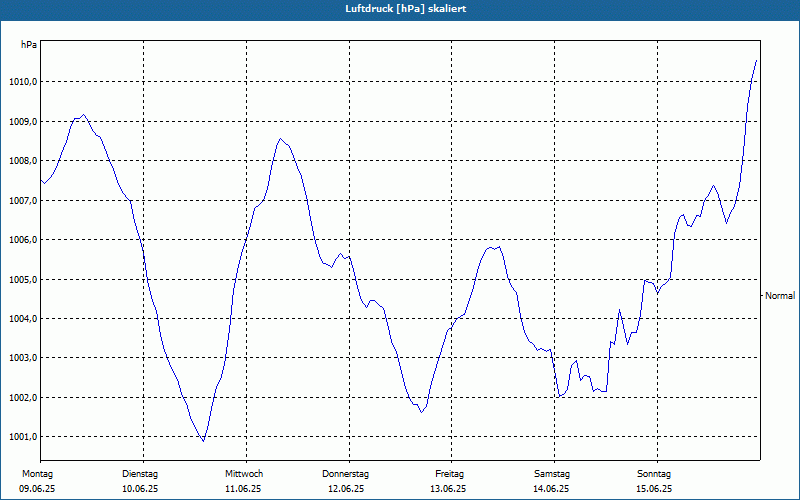Select the 1005,0 axis value
Viewport: 800px width, 500px height.
point(23,280)
